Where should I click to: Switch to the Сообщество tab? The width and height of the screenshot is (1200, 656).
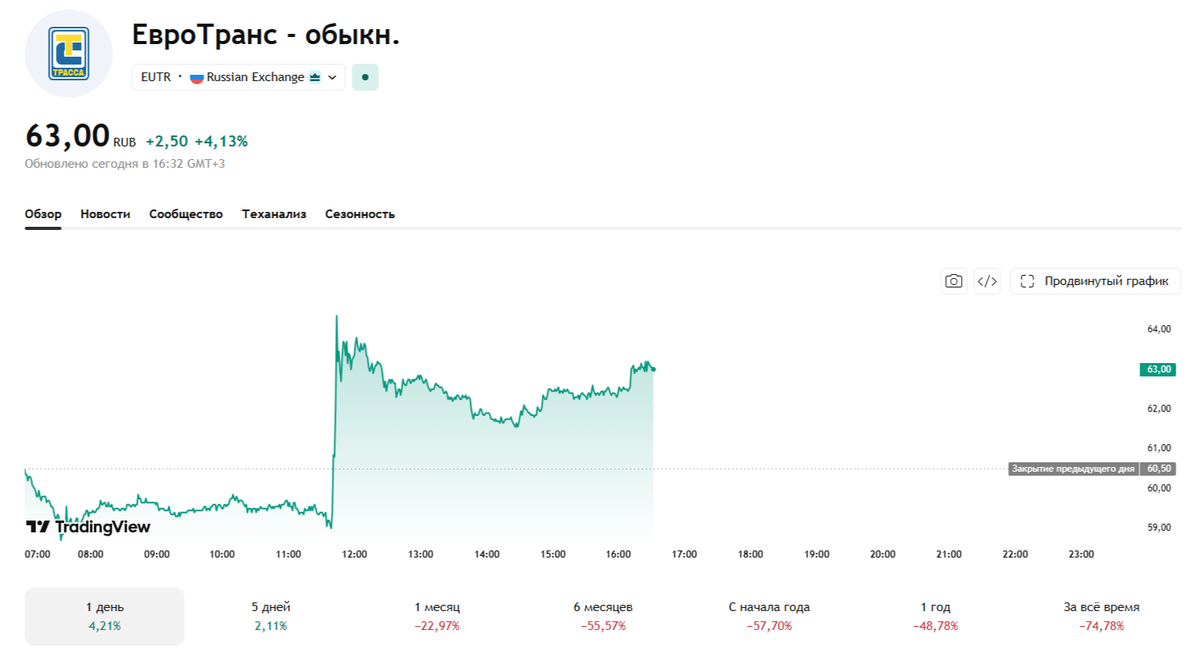pyautogui.click(x=186, y=214)
